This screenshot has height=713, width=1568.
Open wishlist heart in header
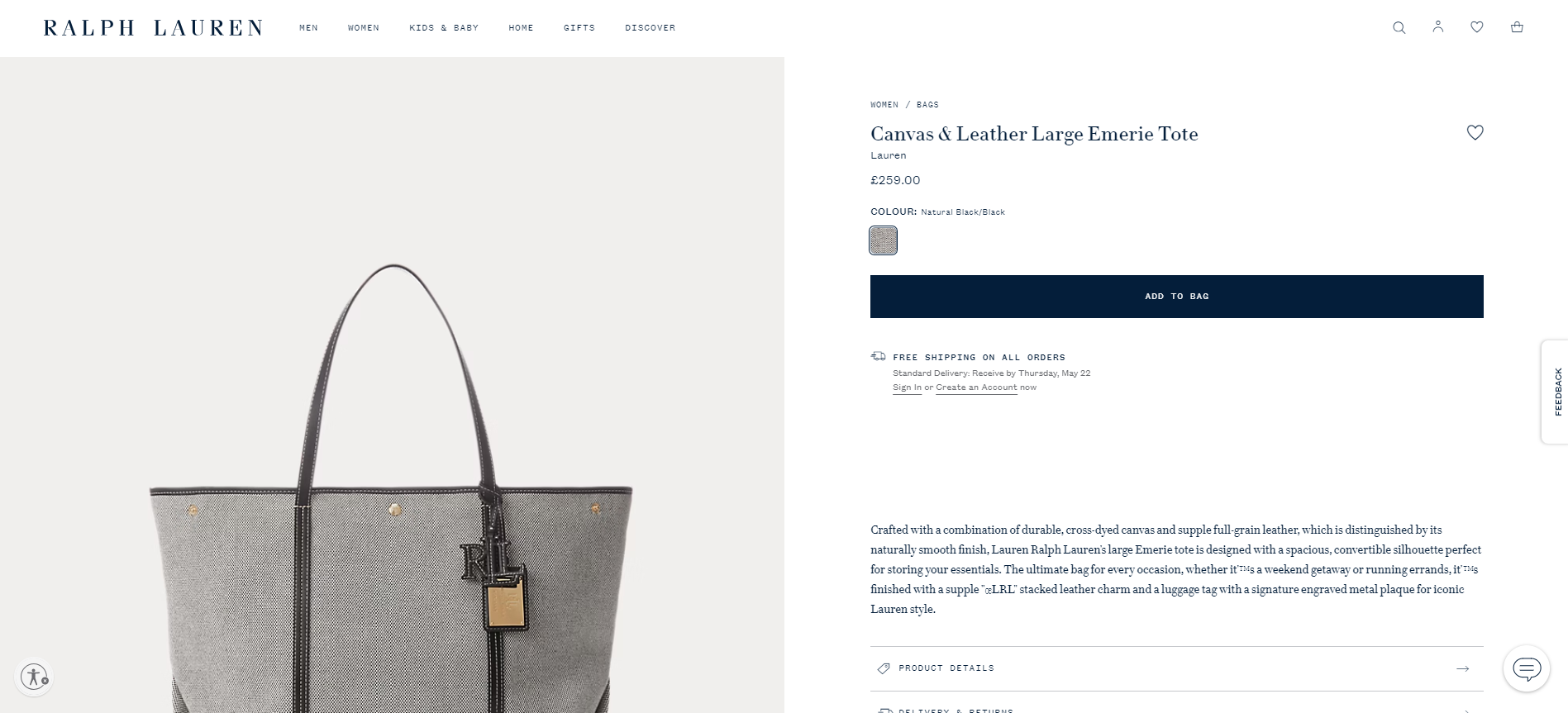[1477, 27]
